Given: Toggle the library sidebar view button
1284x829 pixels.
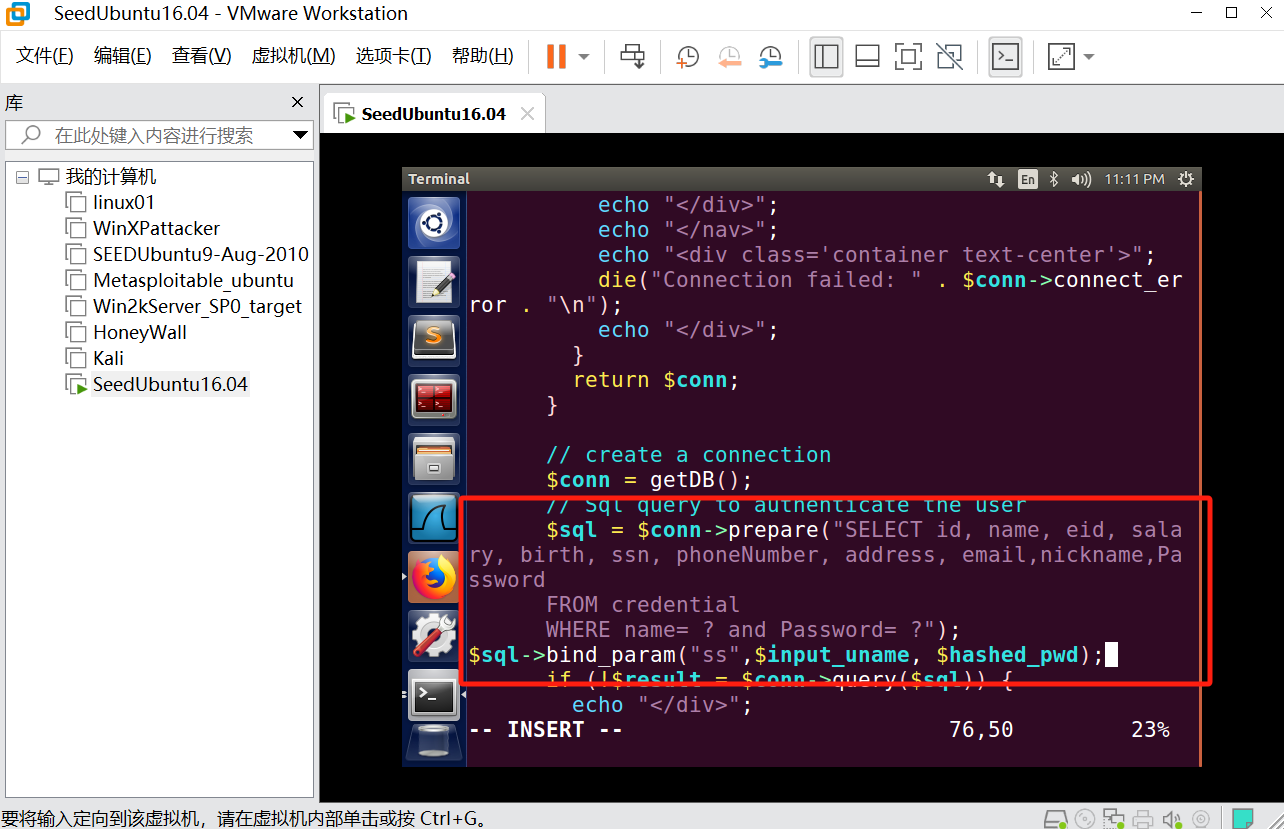Looking at the screenshot, I should click(x=826, y=57).
